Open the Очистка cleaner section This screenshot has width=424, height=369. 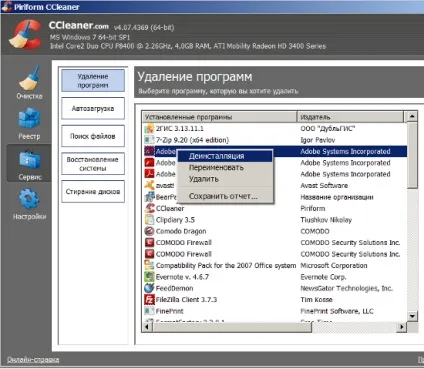point(29,82)
